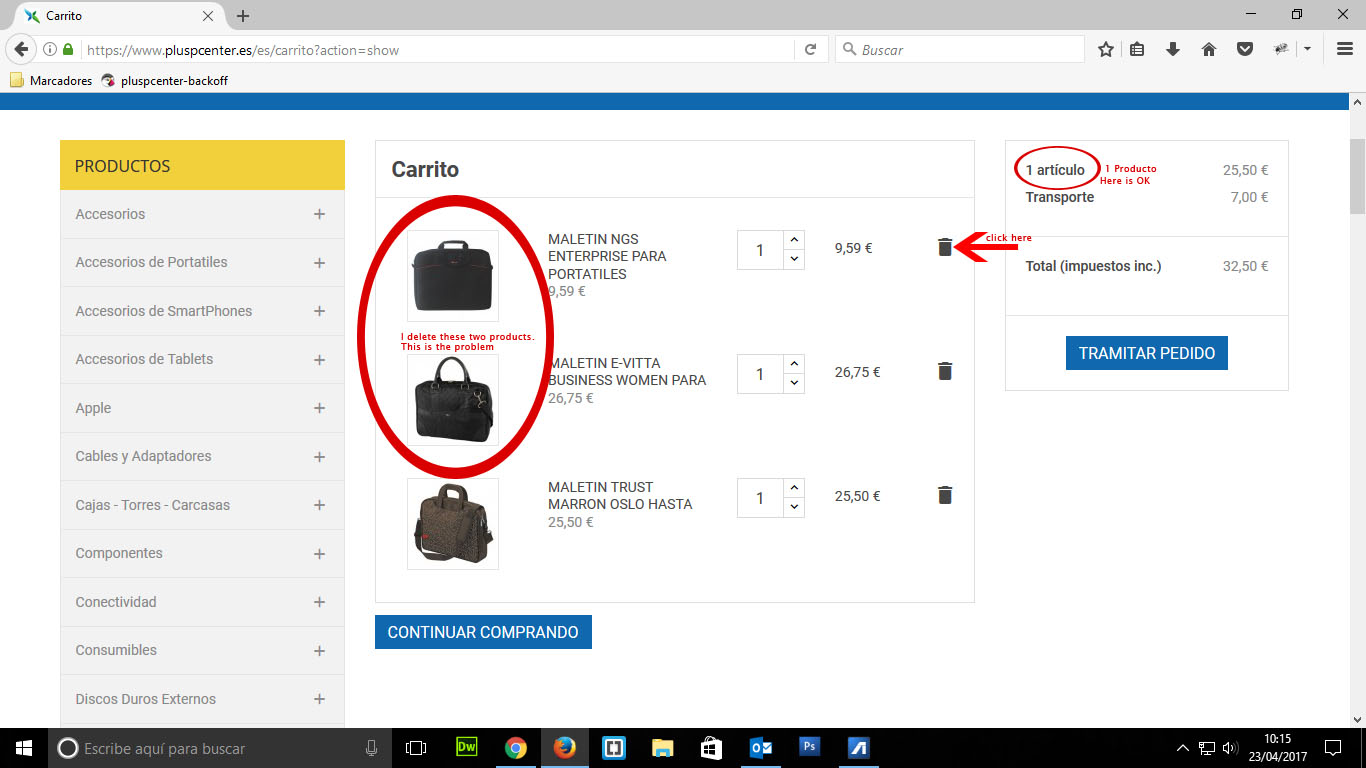Image resolution: width=1366 pixels, height=768 pixels.
Task: Open a new Firefox tab
Action: coord(243,16)
